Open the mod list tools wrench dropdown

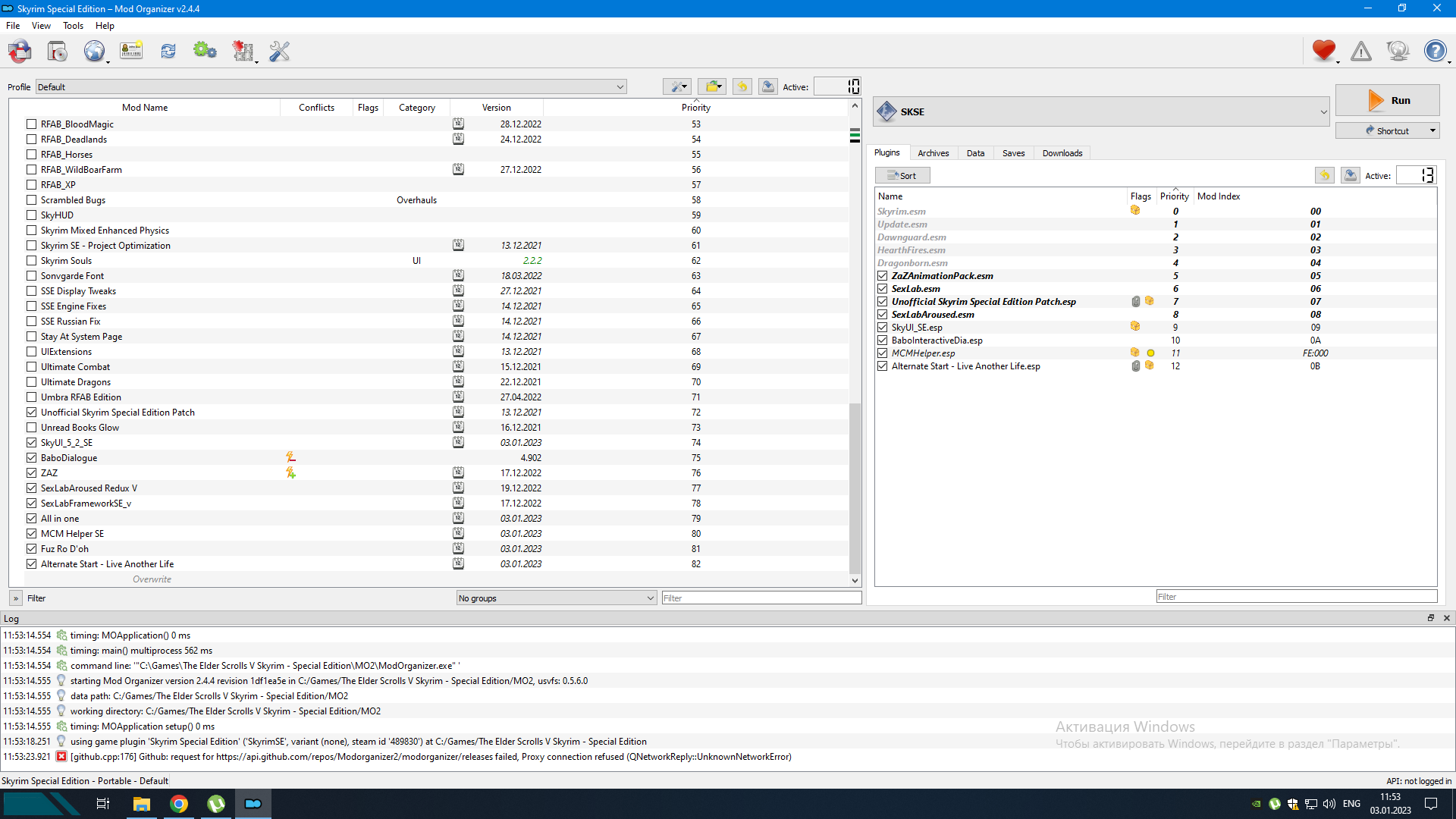click(676, 86)
